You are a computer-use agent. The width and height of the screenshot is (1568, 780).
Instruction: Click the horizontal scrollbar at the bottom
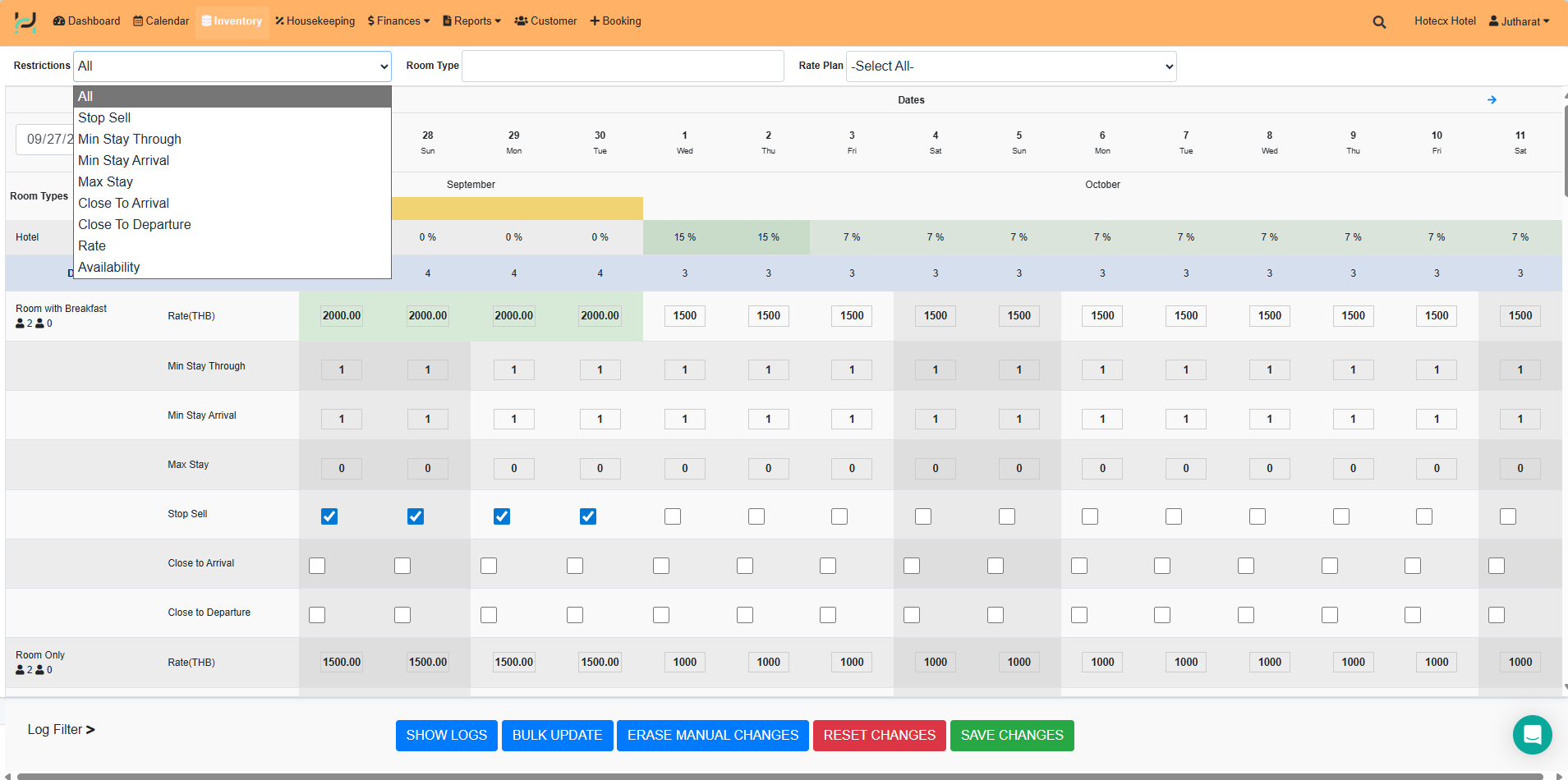pyautogui.click(x=780, y=776)
